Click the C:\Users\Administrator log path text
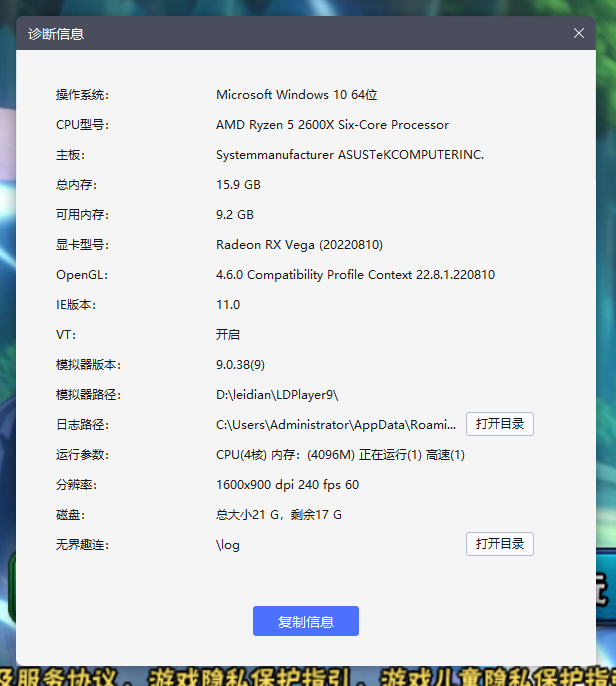 (x=336, y=425)
